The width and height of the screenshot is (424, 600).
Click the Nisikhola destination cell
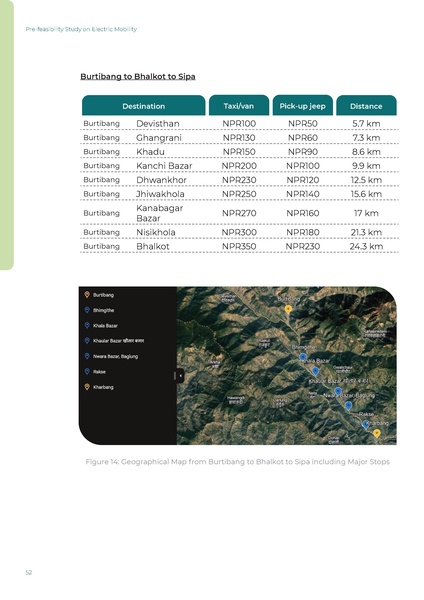(156, 232)
